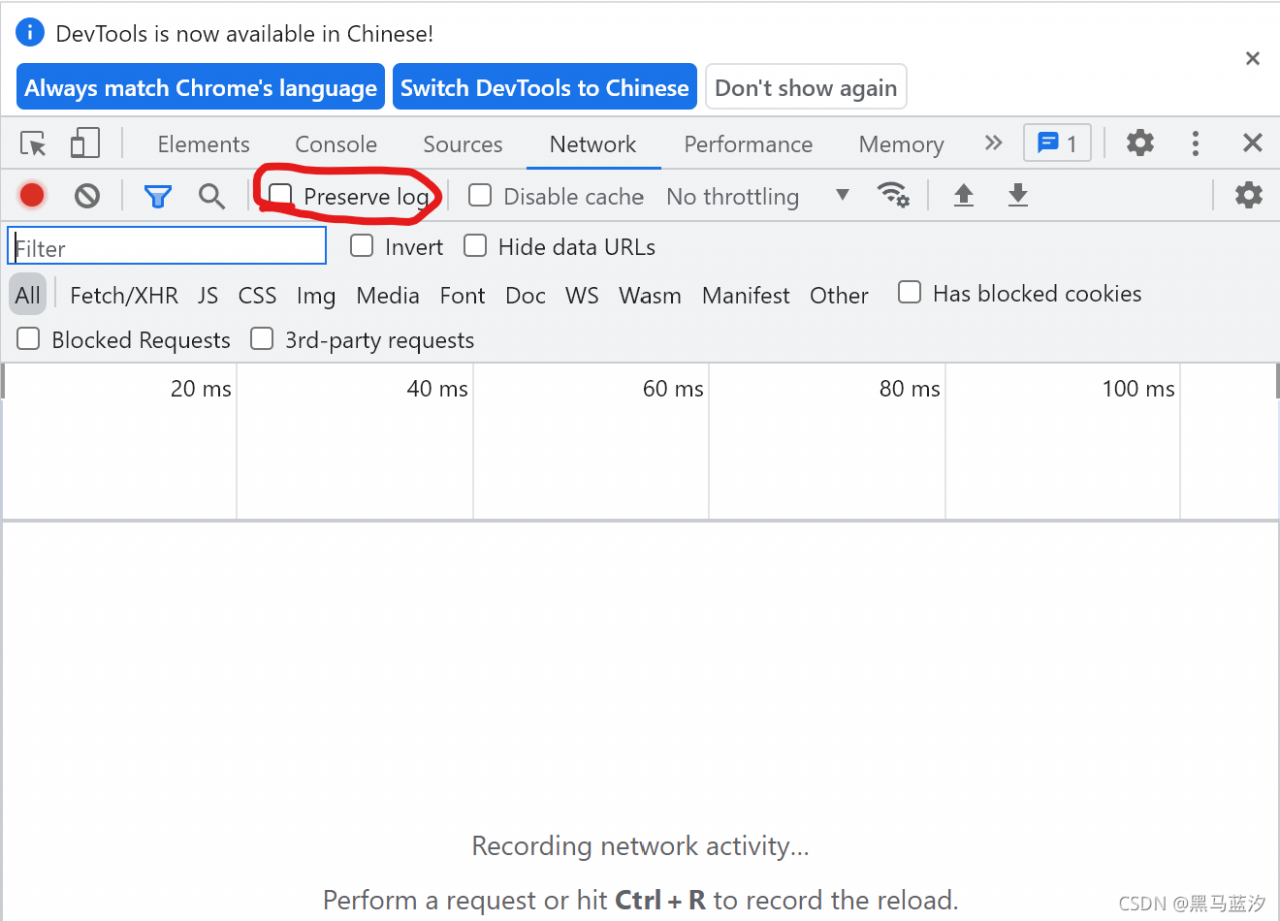
Task: Filter requests by CSS
Action: tap(257, 295)
